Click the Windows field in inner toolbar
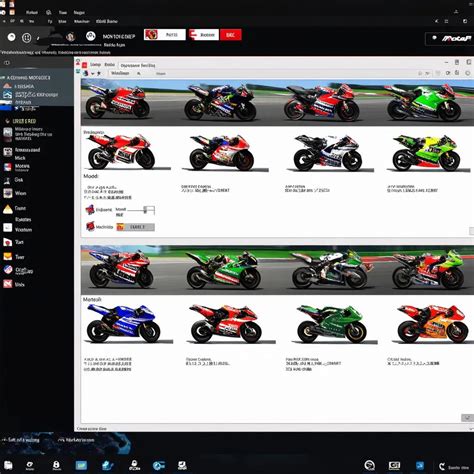Viewport: 474px width, 474px height. [x=120, y=73]
